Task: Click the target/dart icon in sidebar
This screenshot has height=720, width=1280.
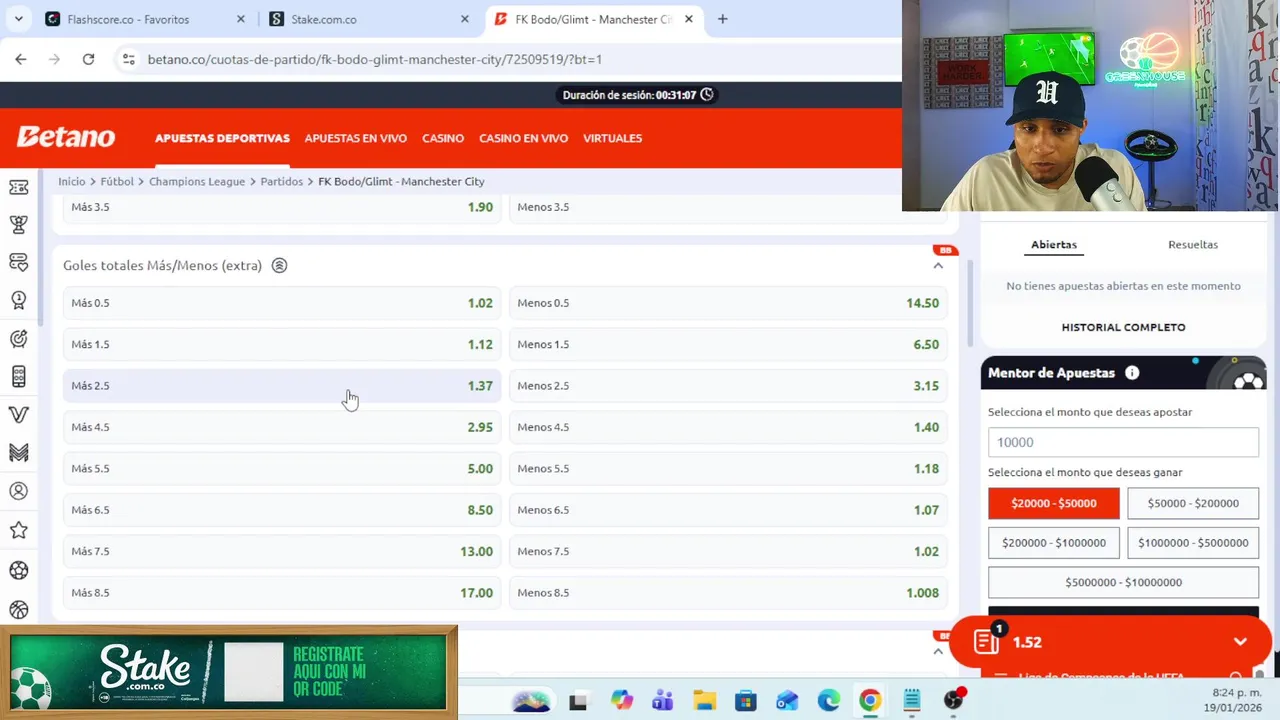Action: coord(18,339)
